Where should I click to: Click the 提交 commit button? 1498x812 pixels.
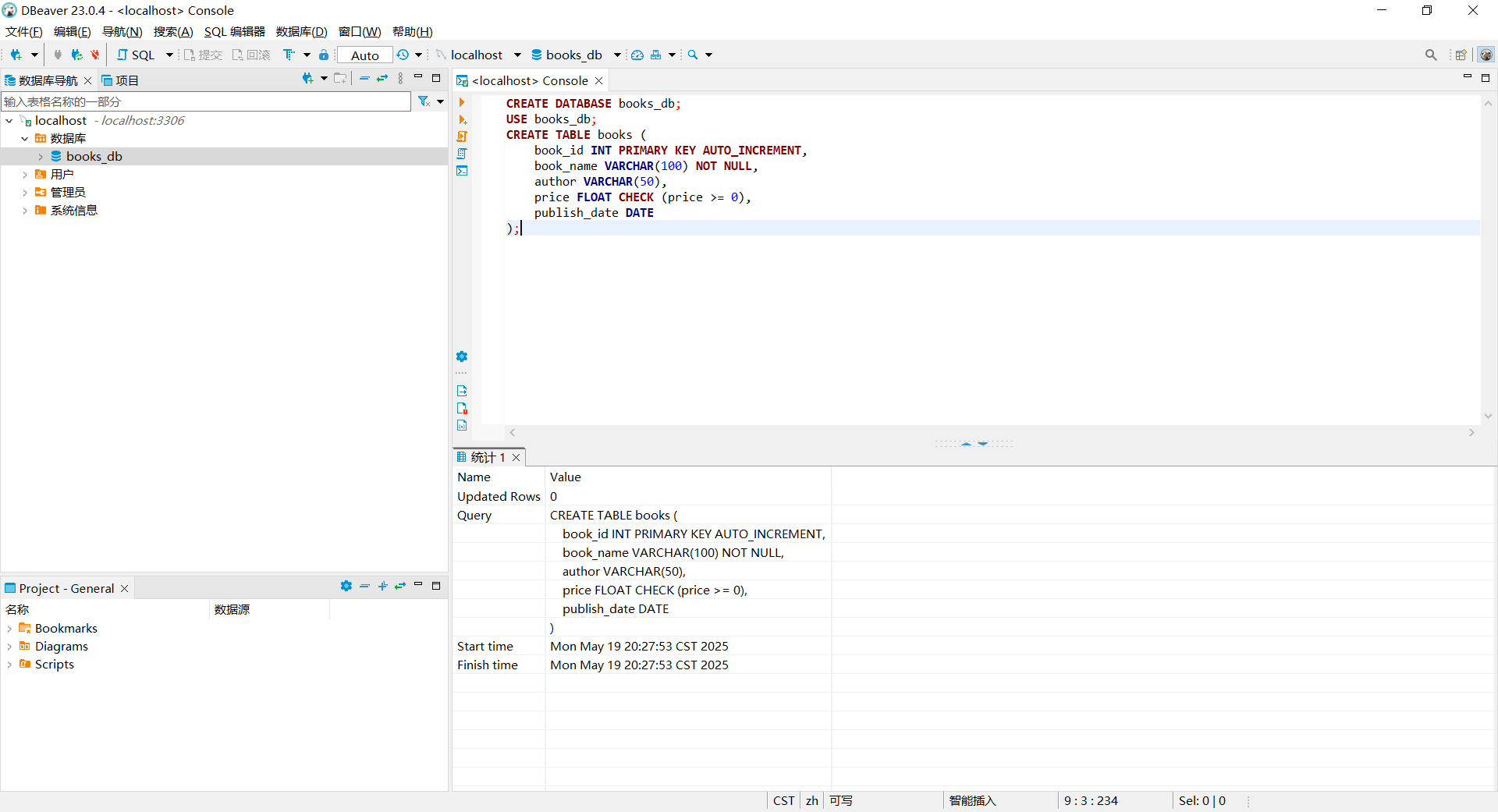[x=204, y=55]
